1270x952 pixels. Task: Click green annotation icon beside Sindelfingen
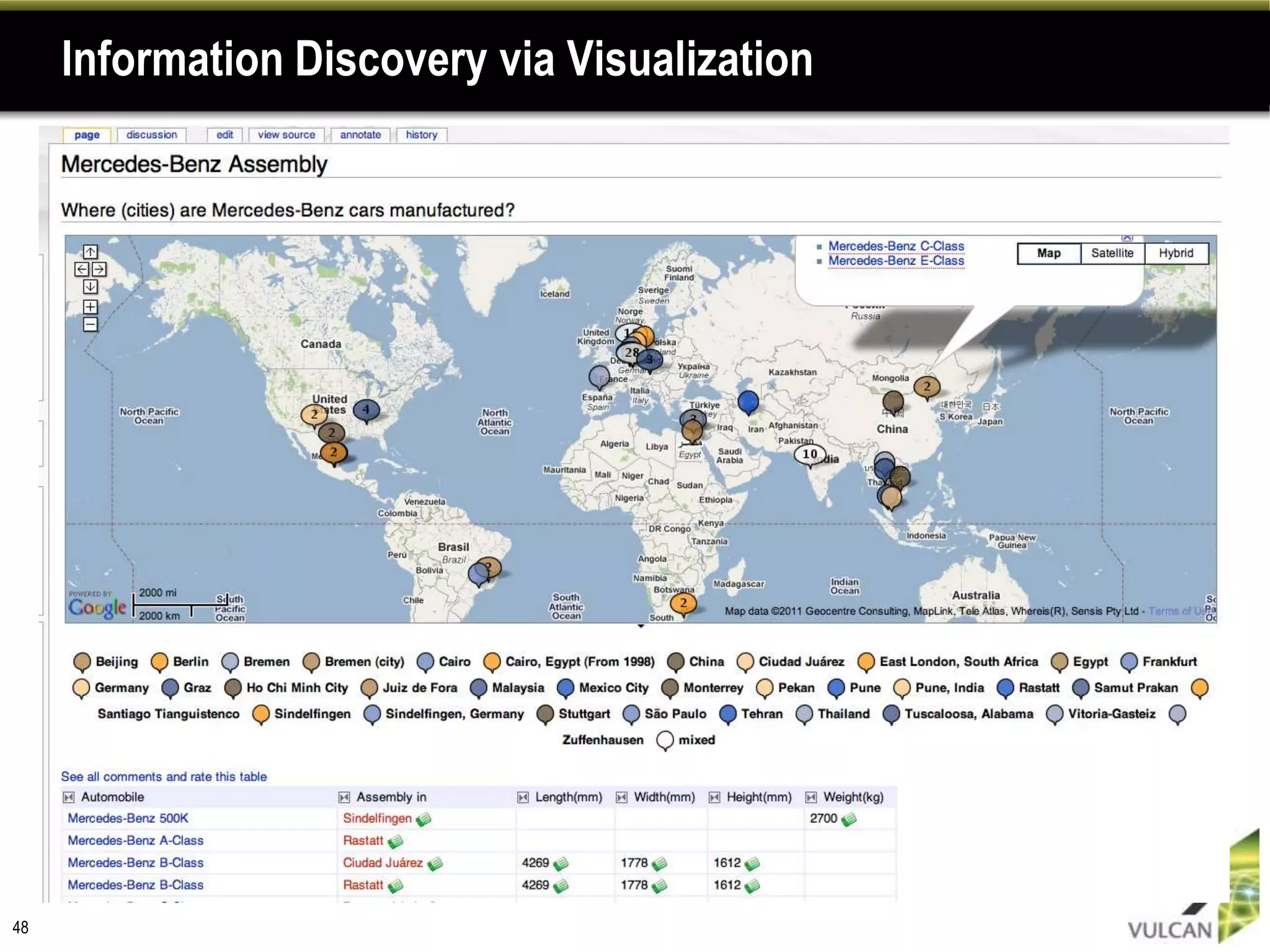click(x=424, y=819)
